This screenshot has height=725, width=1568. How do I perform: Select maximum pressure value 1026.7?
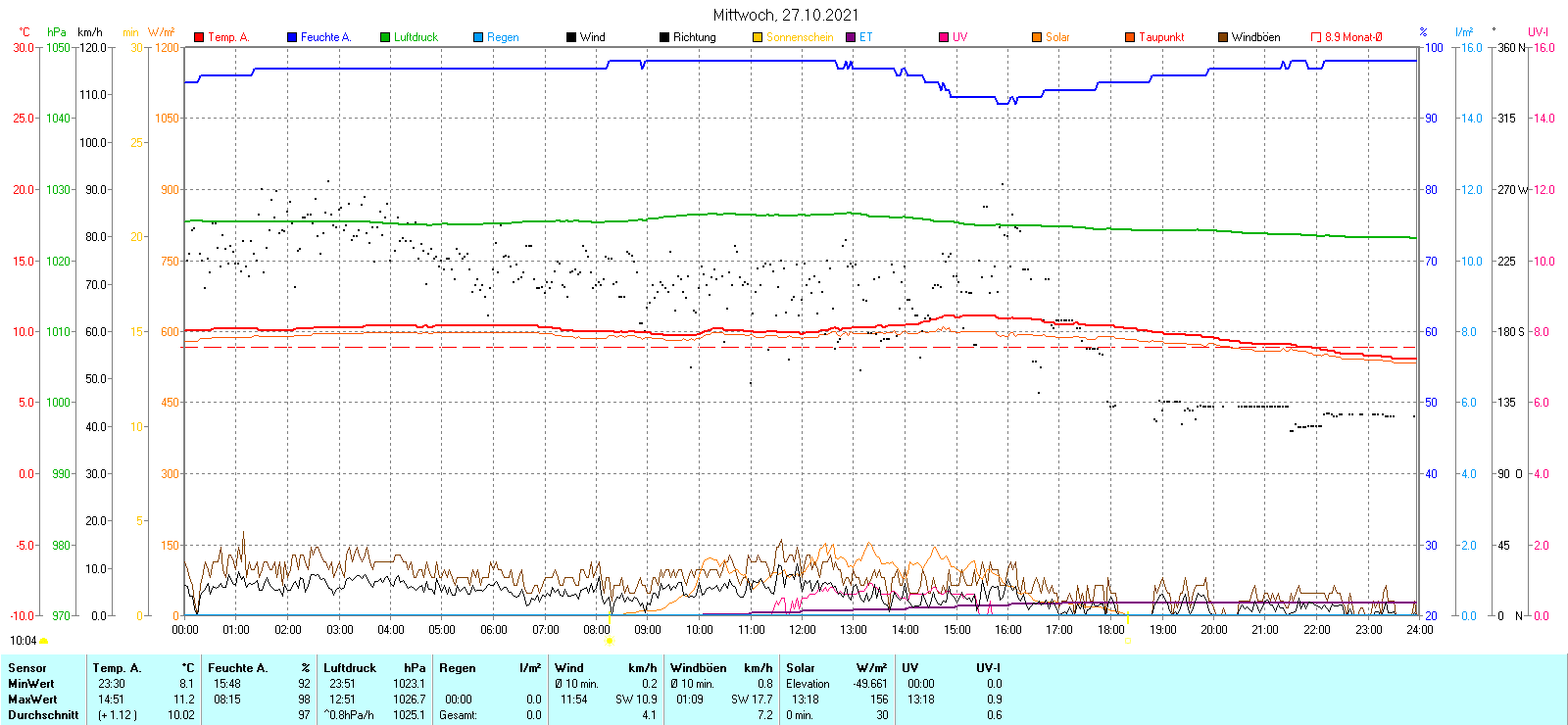coord(410,700)
